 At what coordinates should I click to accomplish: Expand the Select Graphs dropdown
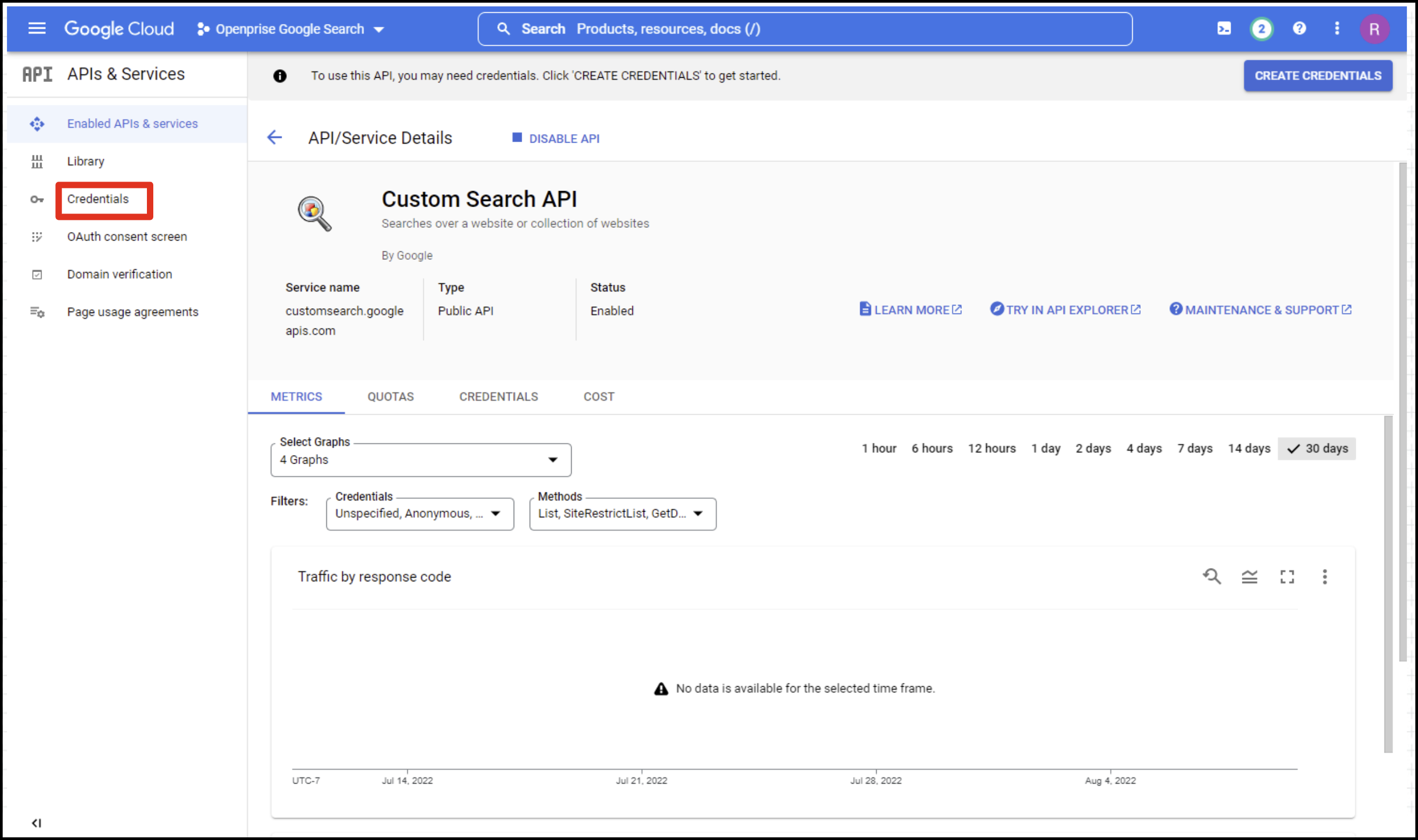421,459
